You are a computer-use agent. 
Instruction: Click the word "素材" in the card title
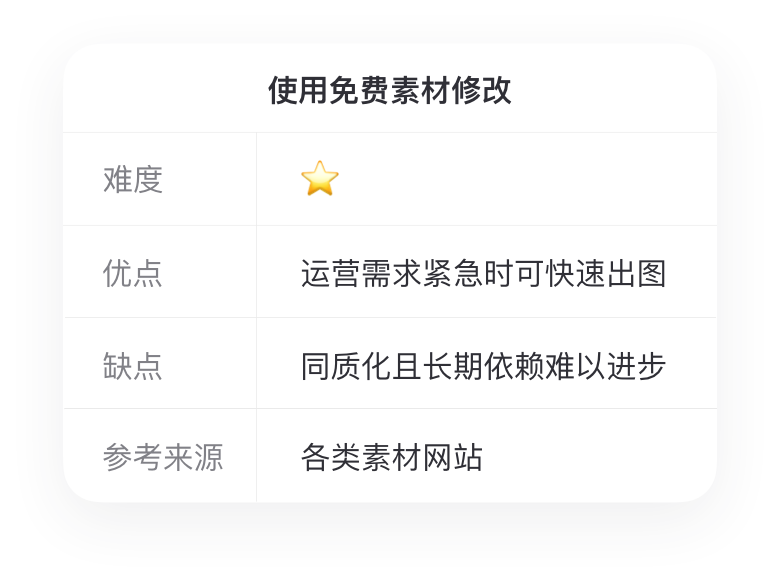pyautogui.click(x=421, y=91)
